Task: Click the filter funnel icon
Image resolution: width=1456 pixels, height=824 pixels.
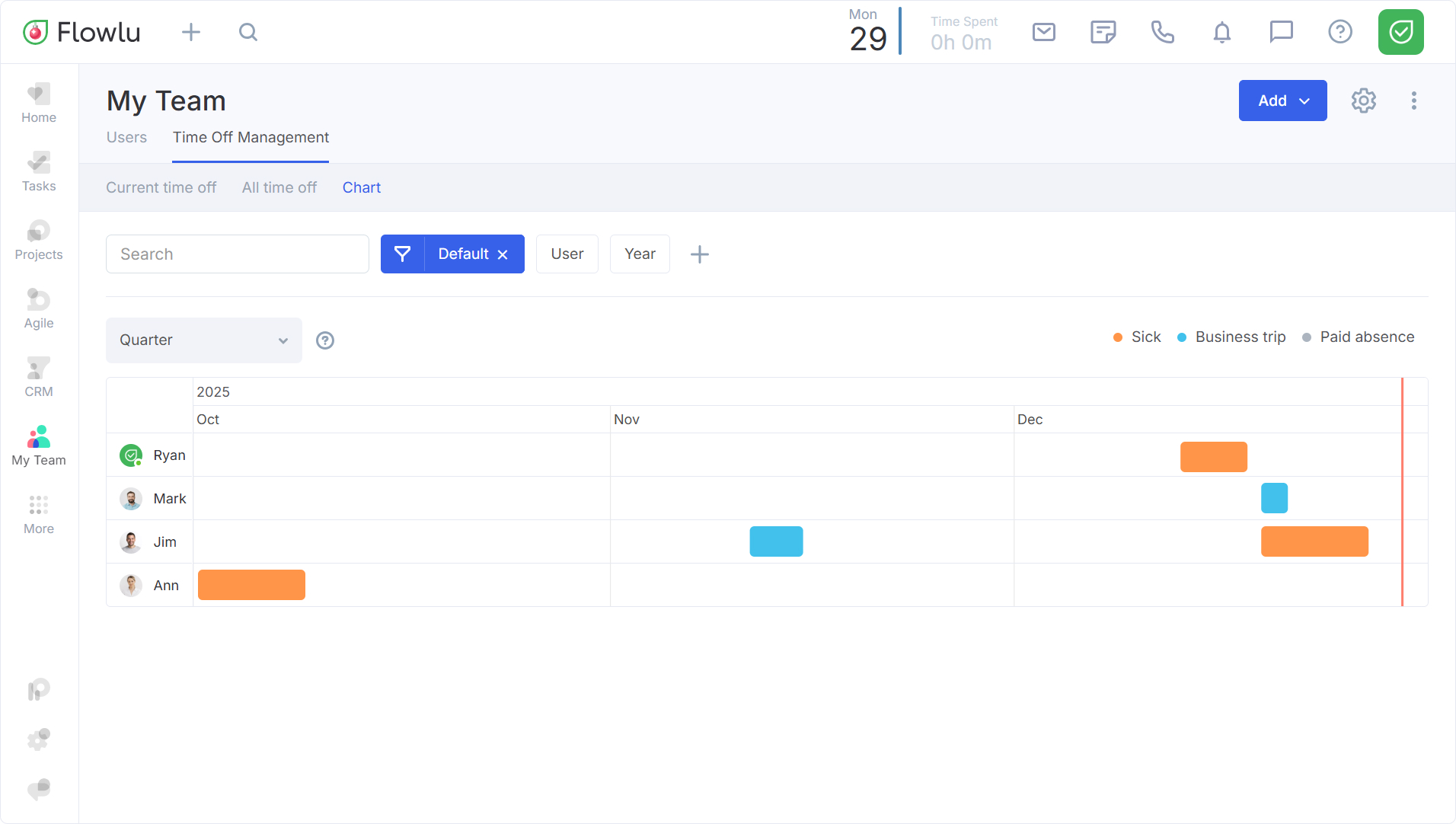Action: tap(402, 254)
